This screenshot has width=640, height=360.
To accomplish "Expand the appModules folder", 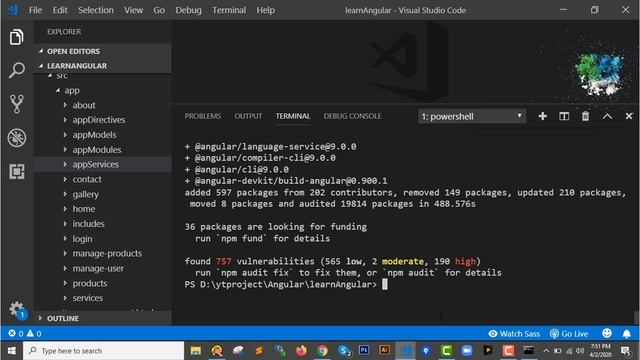I will pyautogui.click(x=102, y=149).
